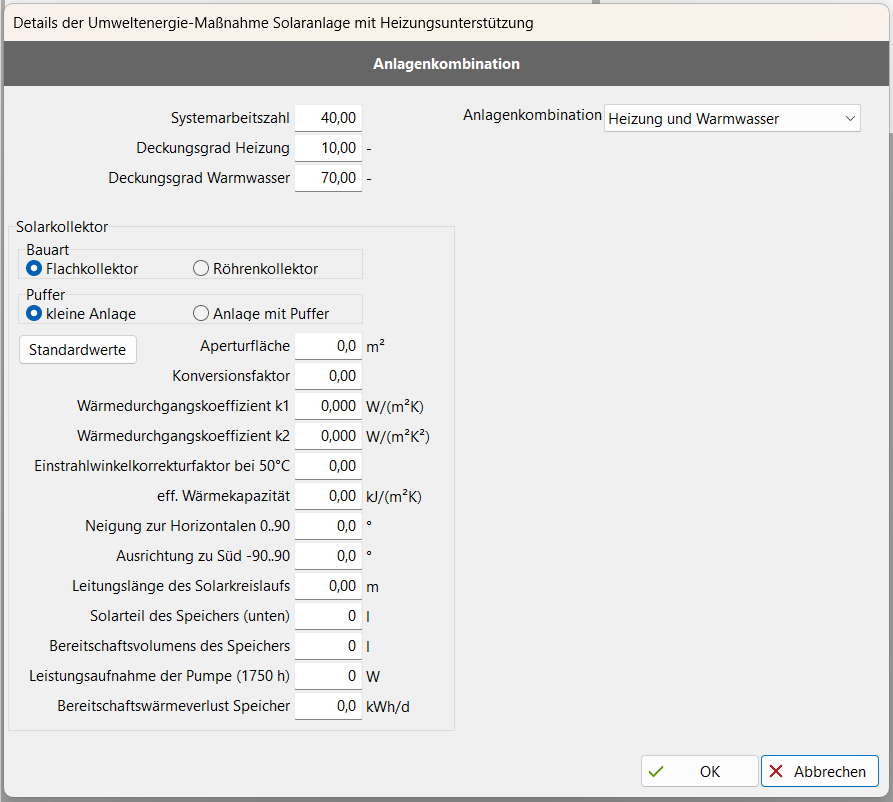Click the Neigung zur Horizontalen field

tap(328, 526)
